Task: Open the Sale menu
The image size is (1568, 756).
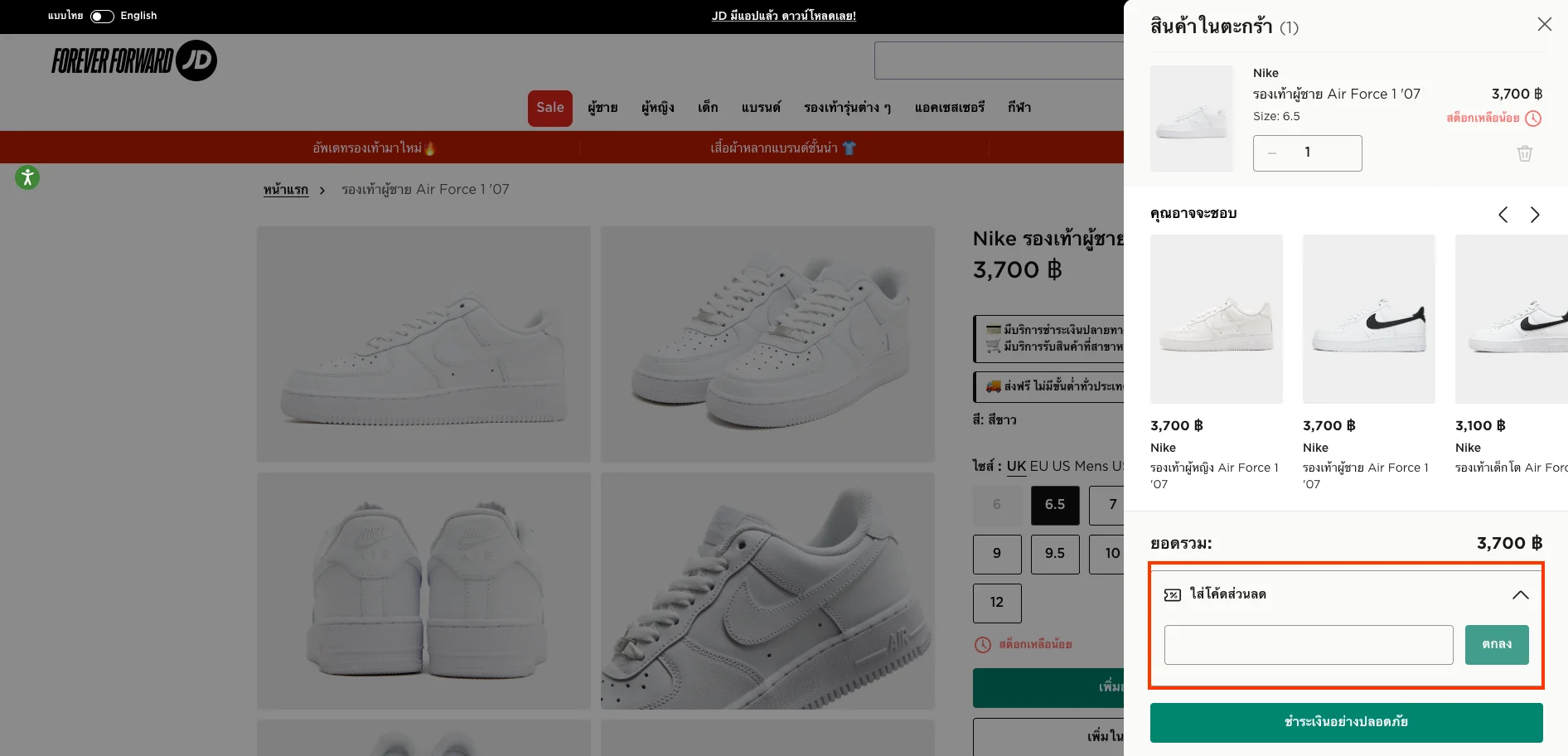Action: [x=549, y=107]
